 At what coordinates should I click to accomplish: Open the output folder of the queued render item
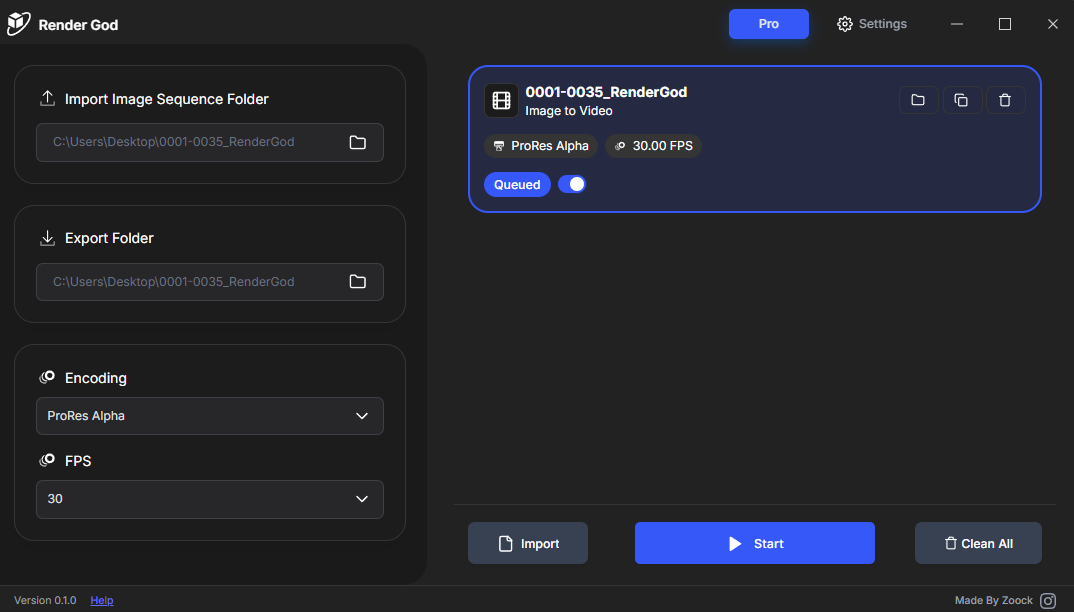click(x=918, y=100)
